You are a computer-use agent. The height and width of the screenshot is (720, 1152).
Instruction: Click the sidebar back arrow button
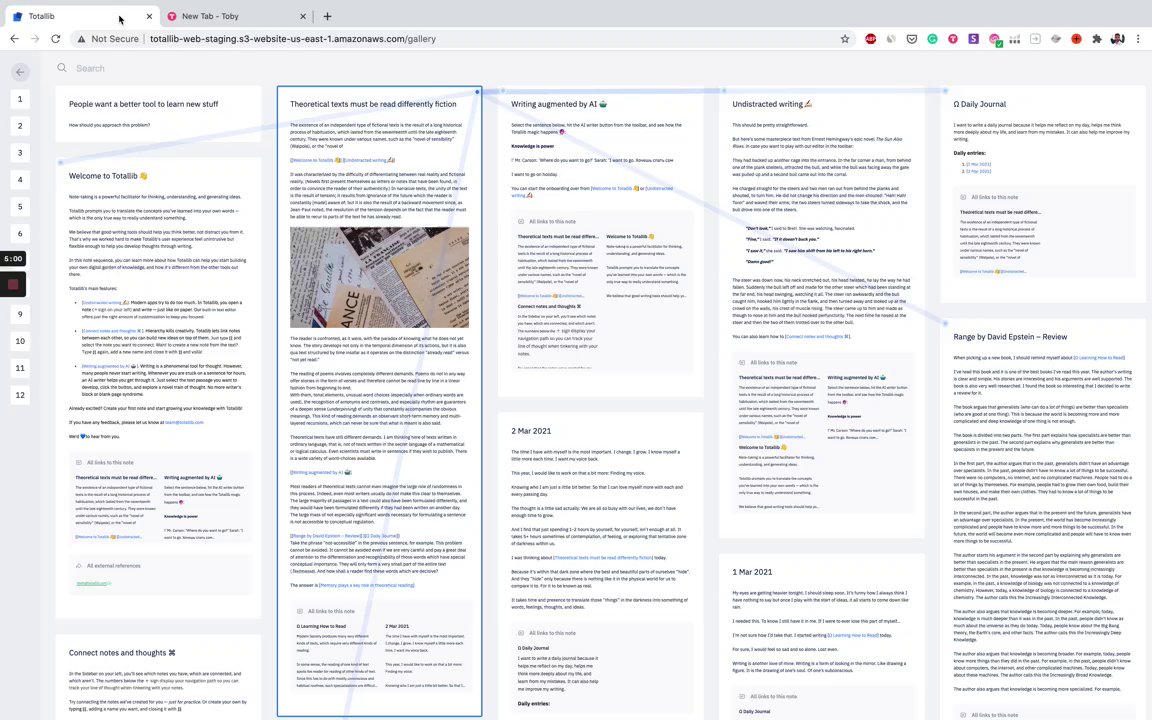pyautogui.click(x=21, y=72)
